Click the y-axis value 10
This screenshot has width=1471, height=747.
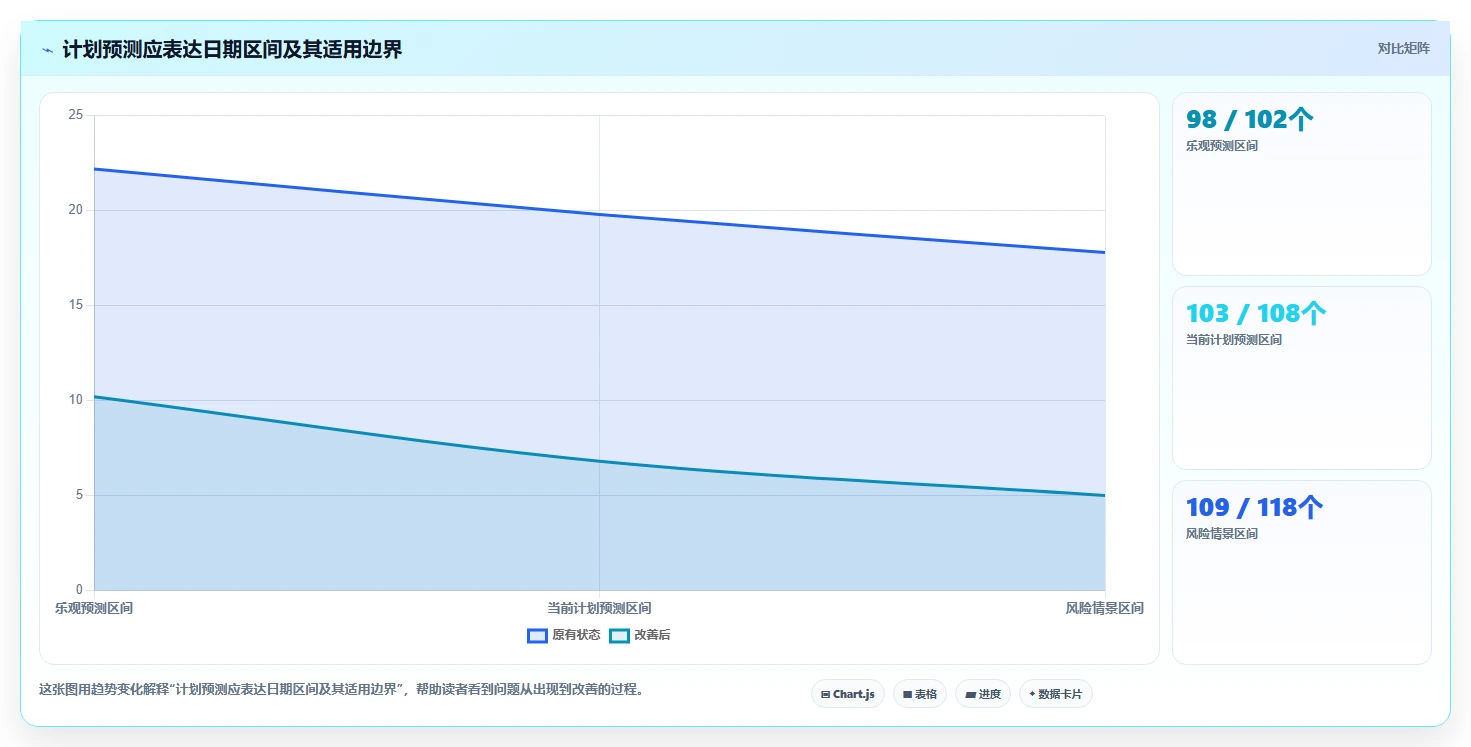coord(75,400)
